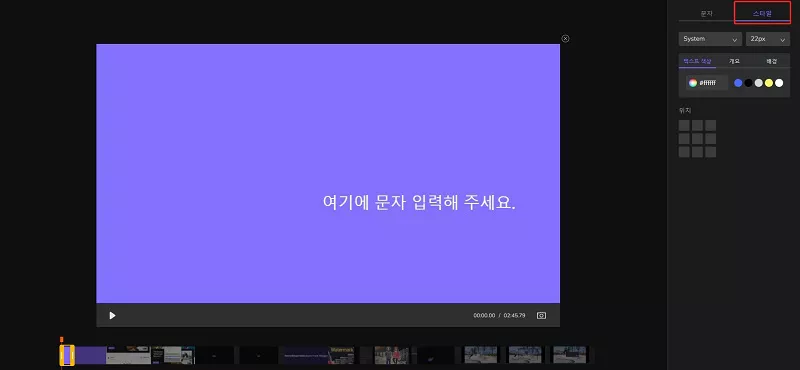Viewport: 800px width, 370px height.
Task: Set text position to middle-right grid cell
Action: point(711,139)
